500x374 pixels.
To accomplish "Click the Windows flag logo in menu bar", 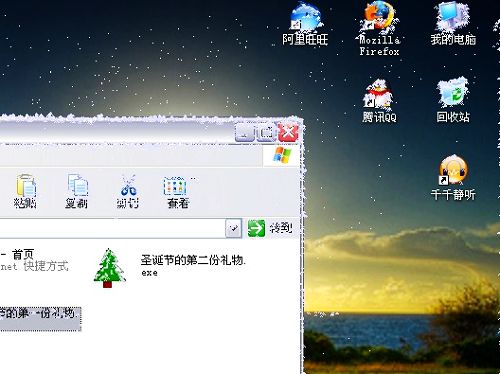I will click(x=282, y=156).
